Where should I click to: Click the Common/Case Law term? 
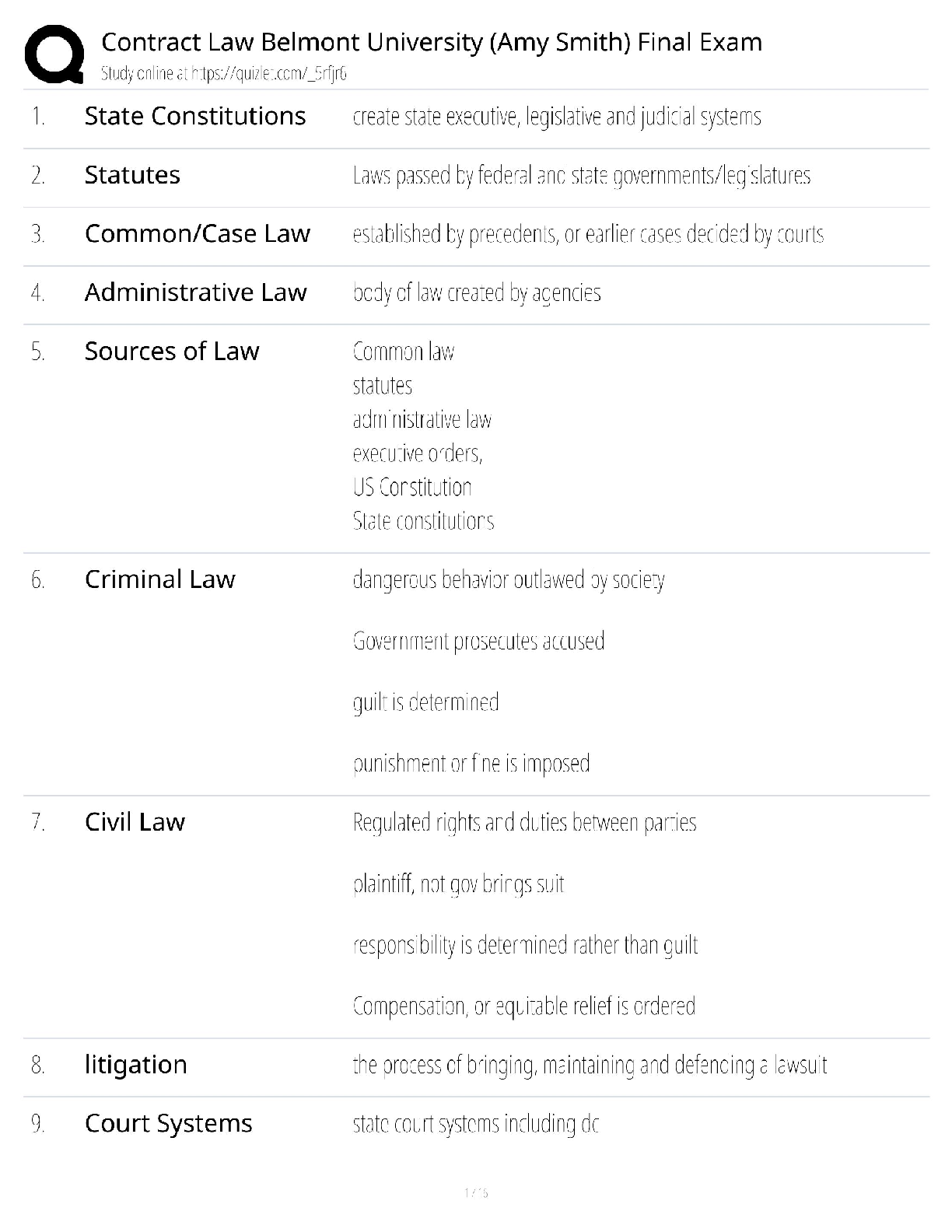tap(197, 233)
